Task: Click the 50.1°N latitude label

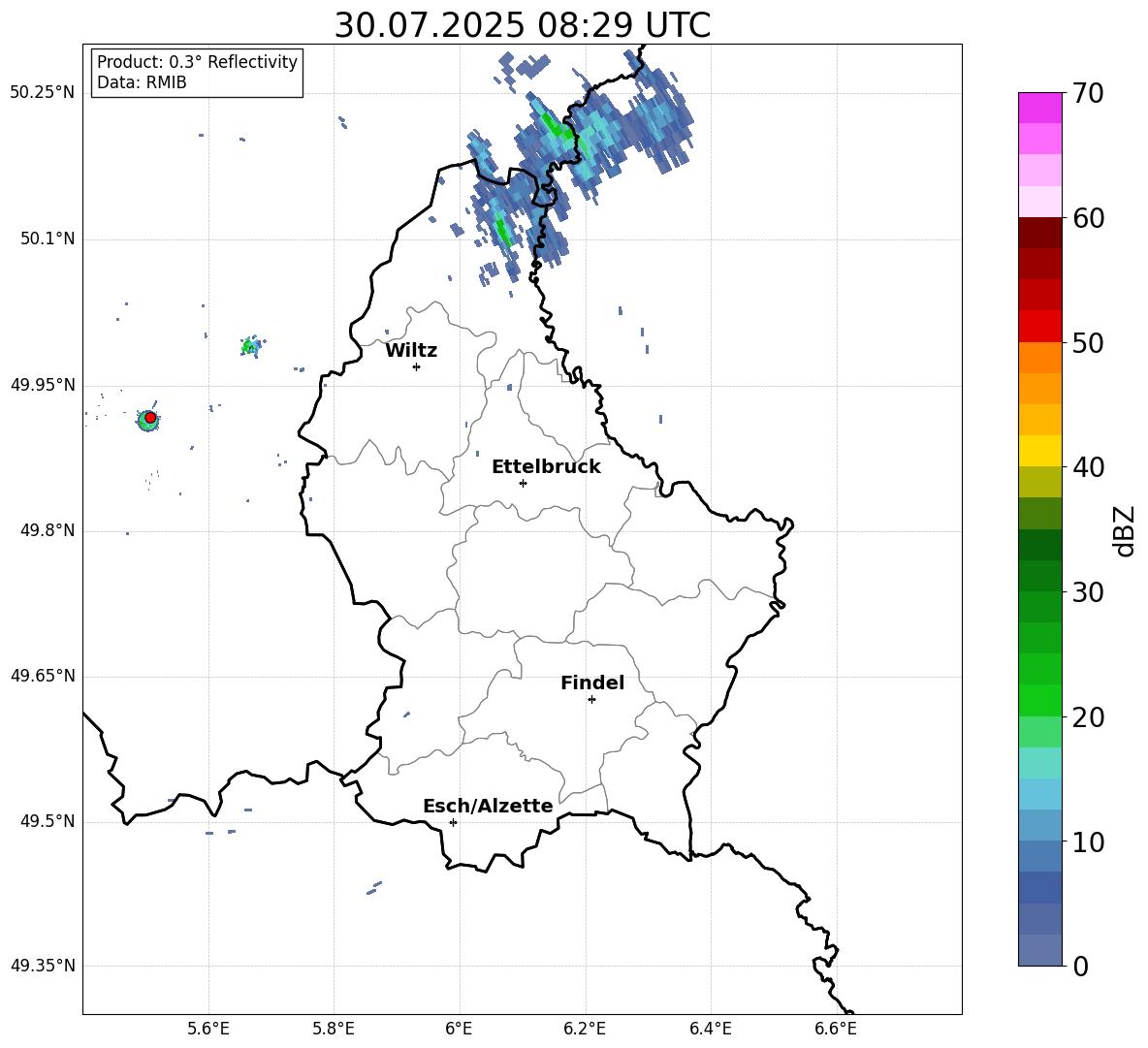Action: click(48, 238)
